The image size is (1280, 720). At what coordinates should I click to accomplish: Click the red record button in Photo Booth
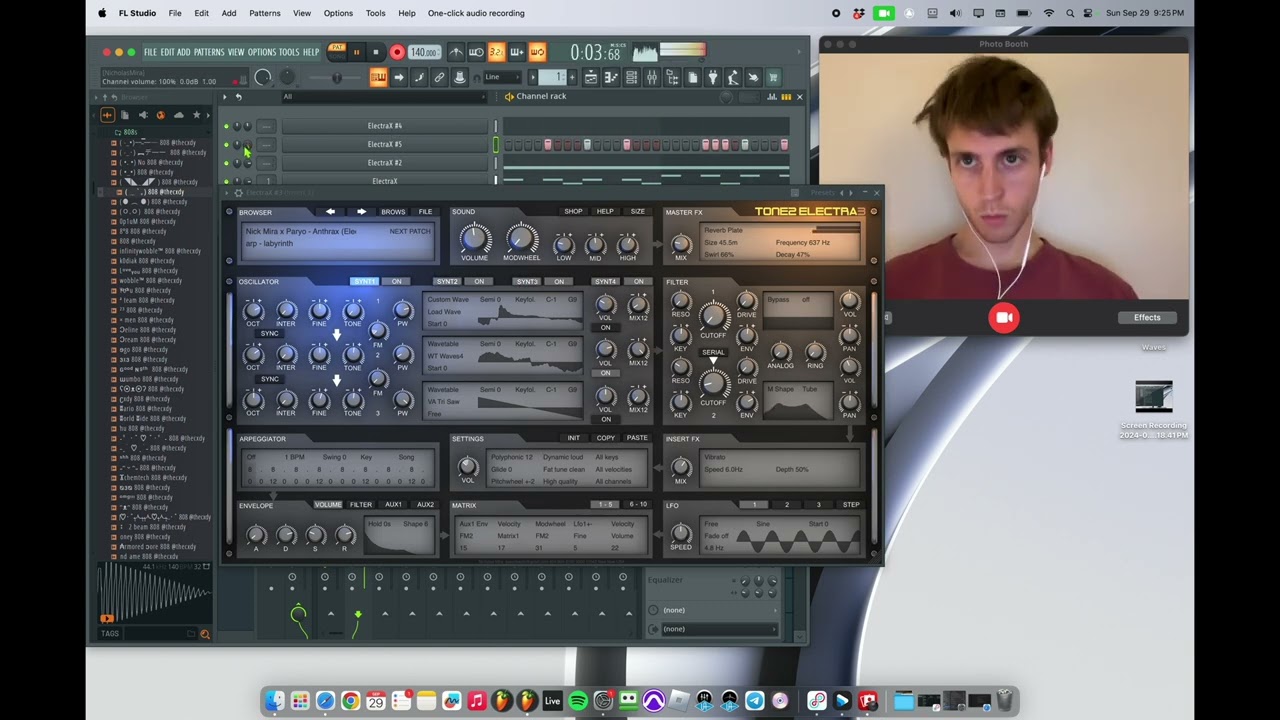tap(1004, 318)
